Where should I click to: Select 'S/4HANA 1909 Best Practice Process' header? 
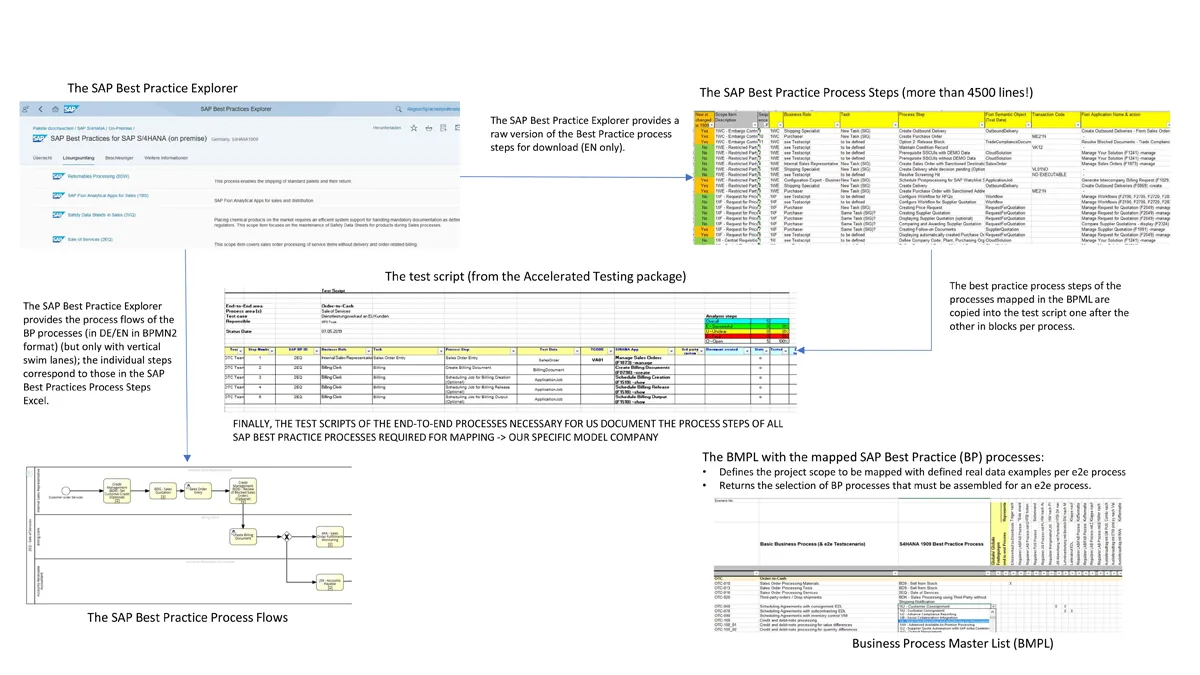tap(941, 543)
